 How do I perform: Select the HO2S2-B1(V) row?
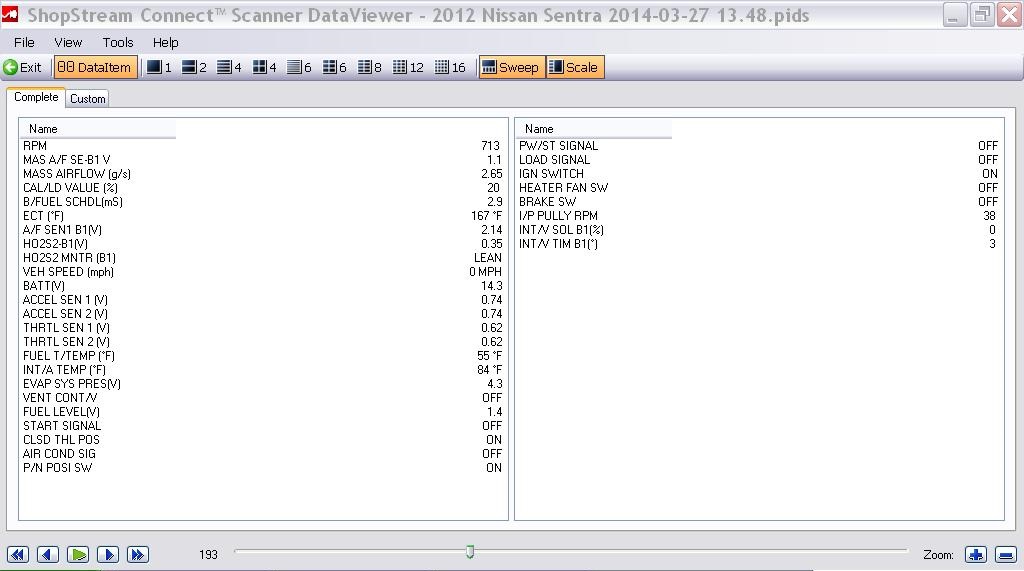coord(263,244)
